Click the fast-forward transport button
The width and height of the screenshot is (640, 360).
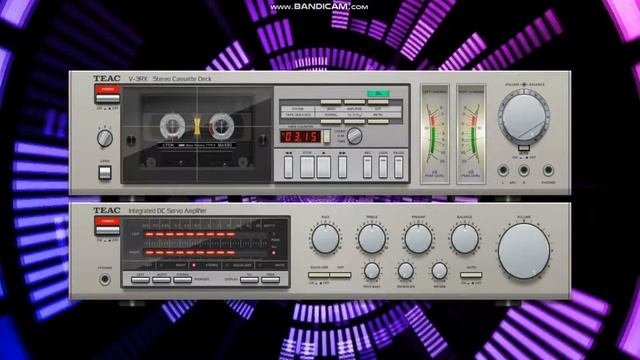click(x=342, y=167)
